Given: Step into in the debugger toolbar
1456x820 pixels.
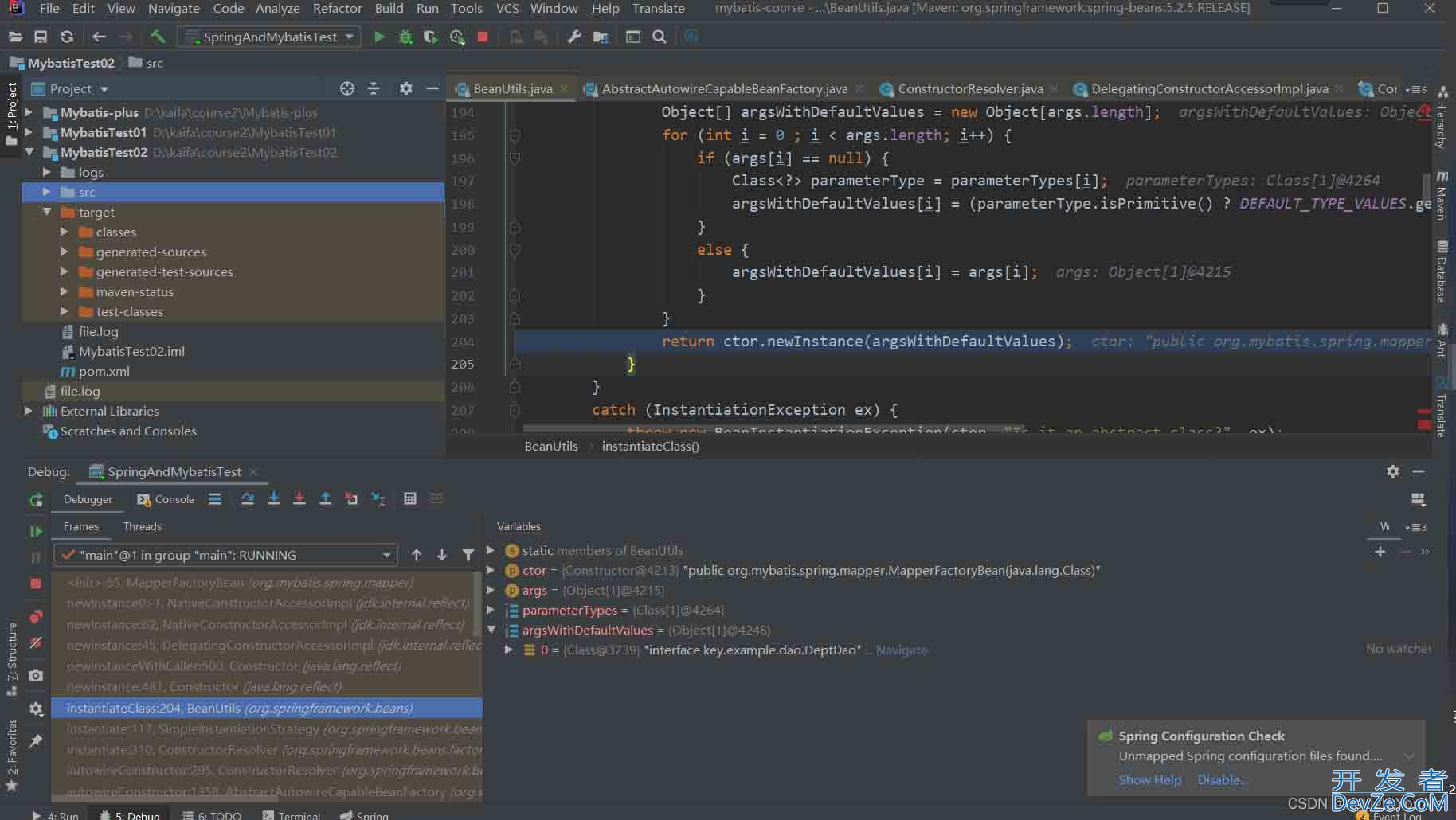Looking at the screenshot, I should [274, 498].
